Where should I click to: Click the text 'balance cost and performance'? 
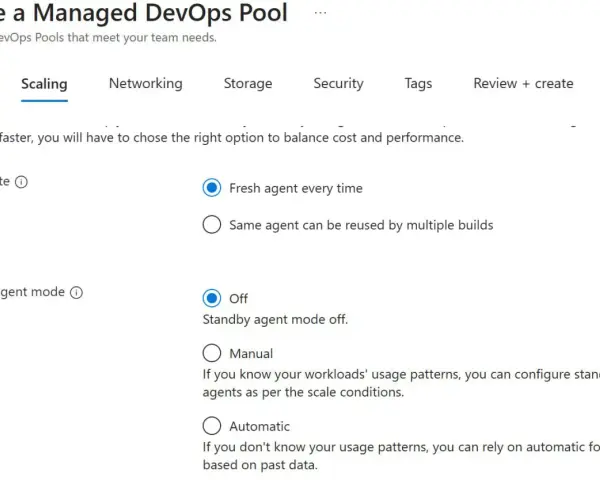[374, 137]
